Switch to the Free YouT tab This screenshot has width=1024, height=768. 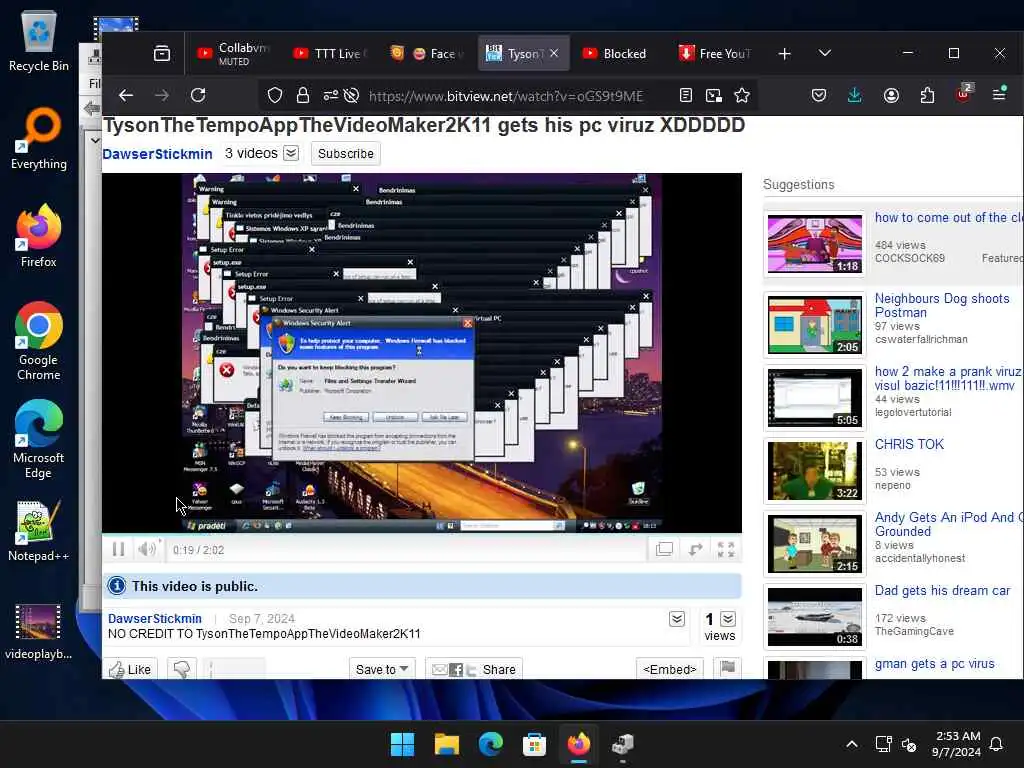click(714, 54)
